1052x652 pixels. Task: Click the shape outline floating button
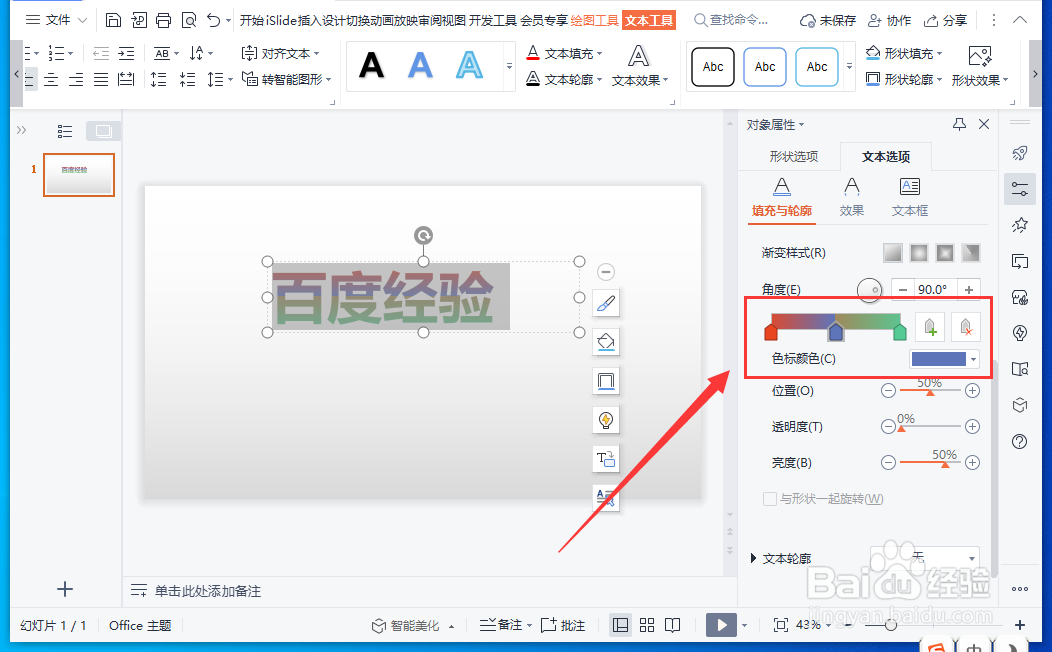[606, 381]
